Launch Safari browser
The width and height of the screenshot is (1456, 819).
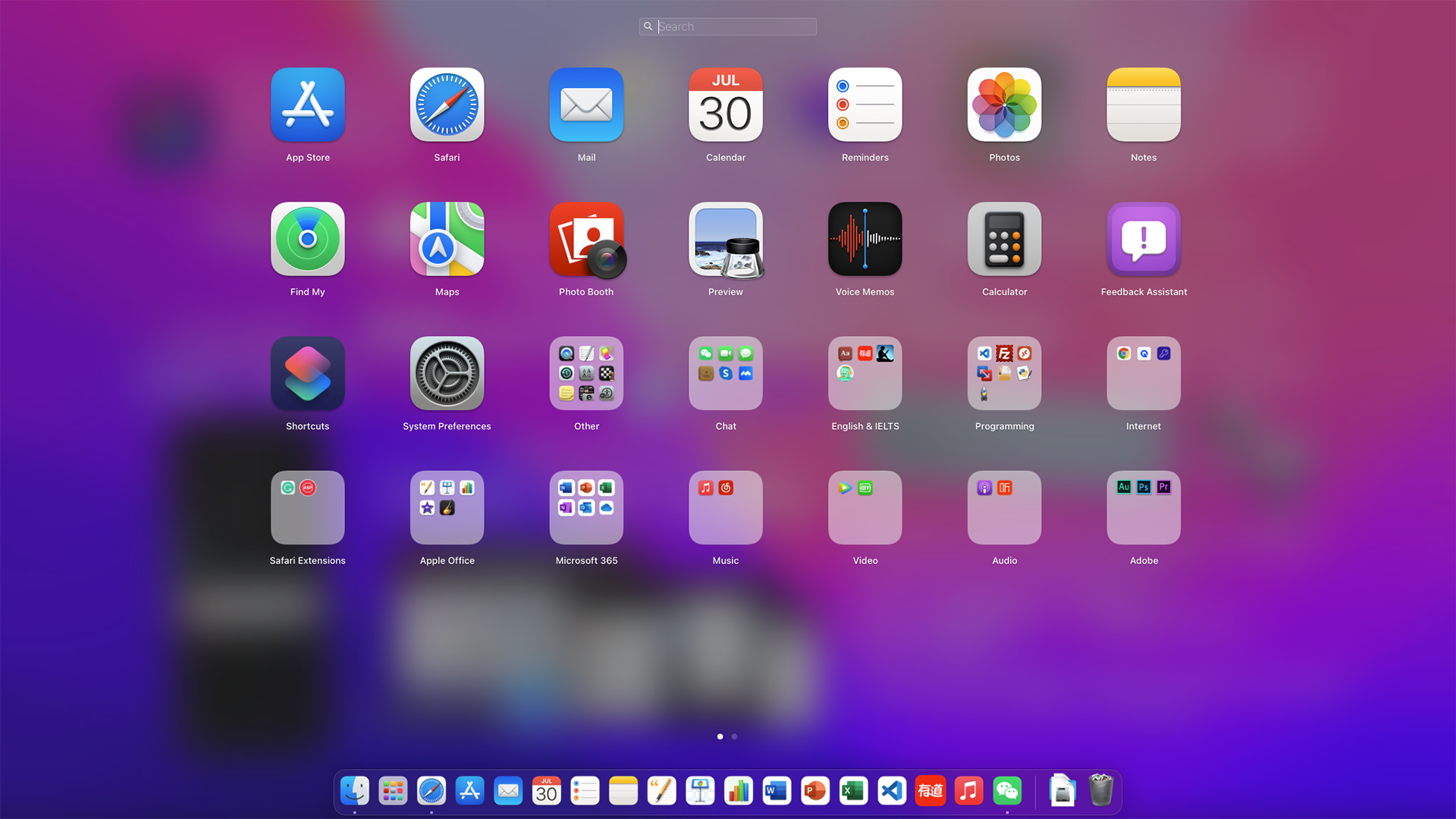click(x=446, y=104)
